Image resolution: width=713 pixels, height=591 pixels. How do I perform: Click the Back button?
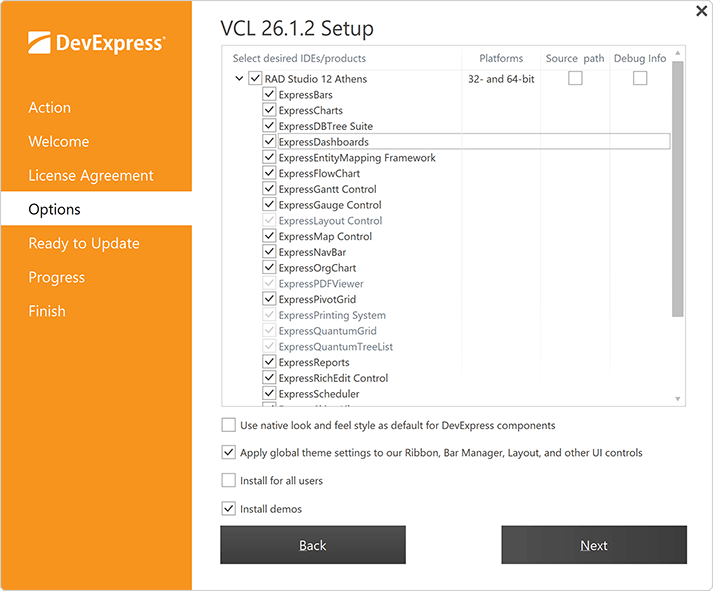pyautogui.click(x=313, y=545)
